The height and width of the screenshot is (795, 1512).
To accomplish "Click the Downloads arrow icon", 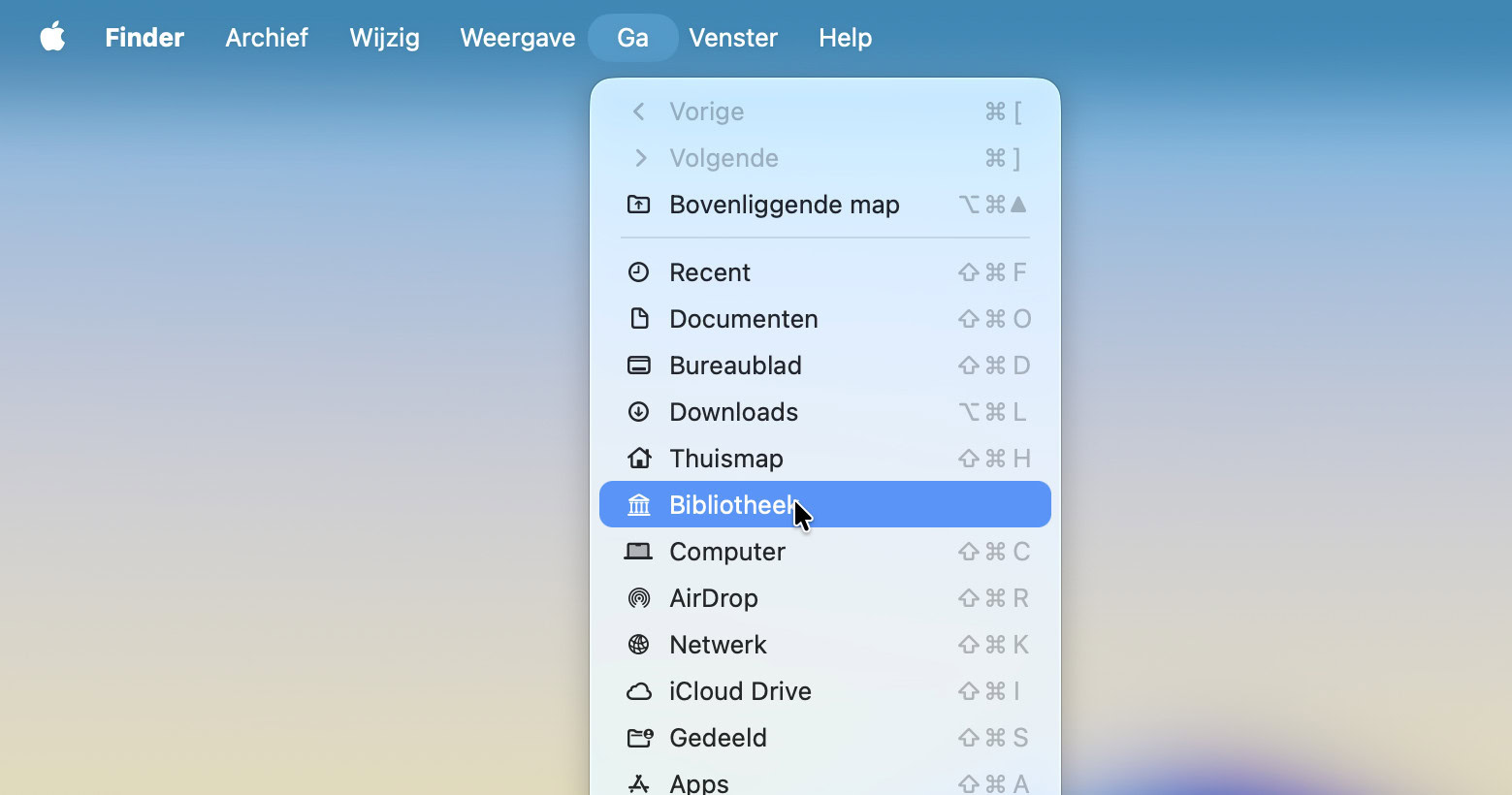I will point(638,412).
